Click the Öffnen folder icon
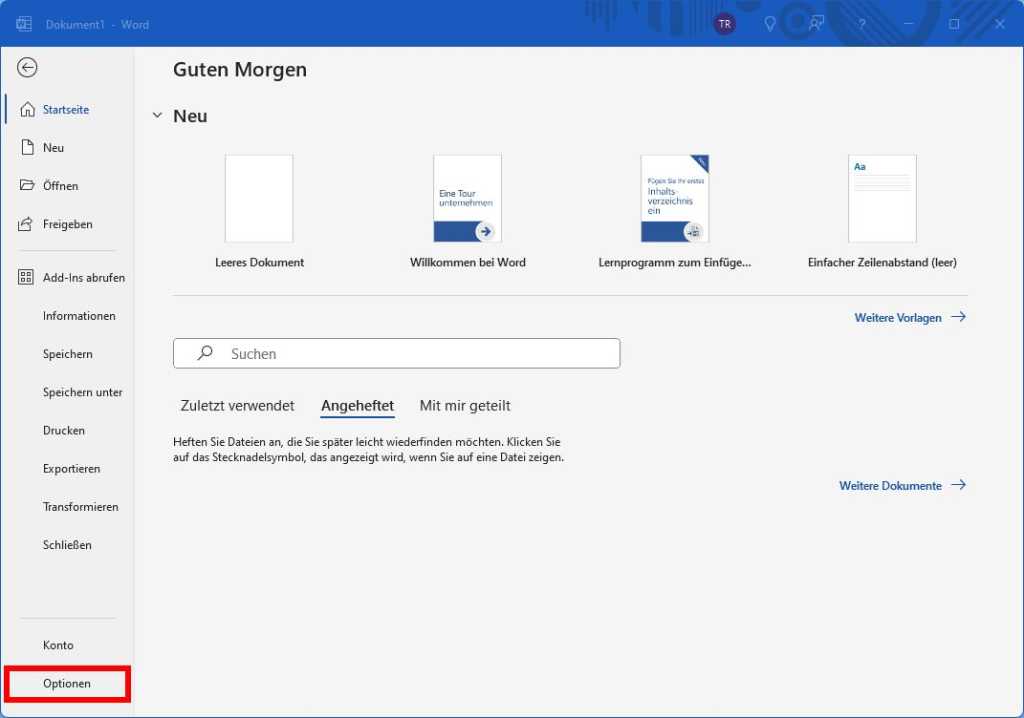This screenshot has width=1024, height=718. point(27,185)
